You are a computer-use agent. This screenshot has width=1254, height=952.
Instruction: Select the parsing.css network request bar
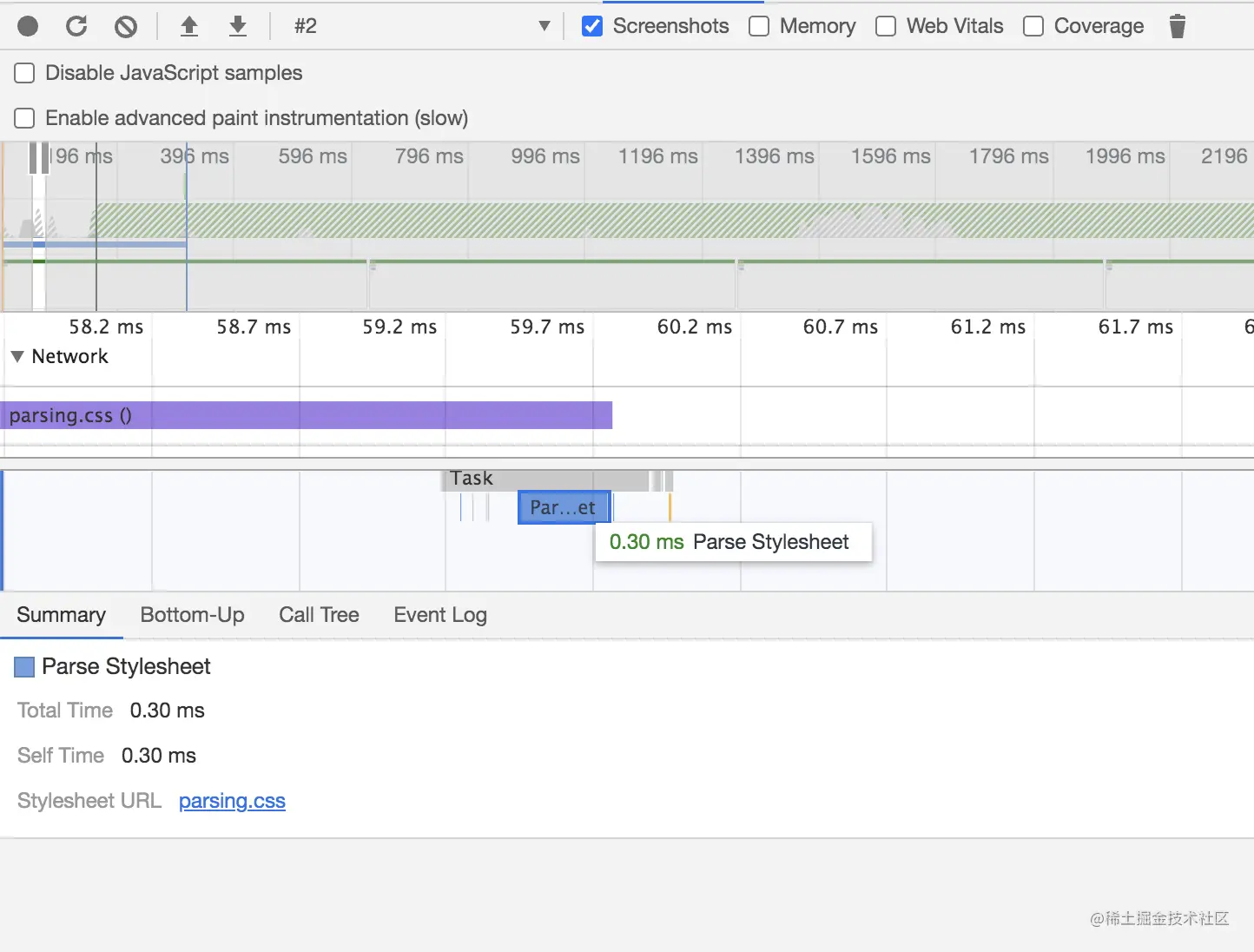[x=307, y=415]
